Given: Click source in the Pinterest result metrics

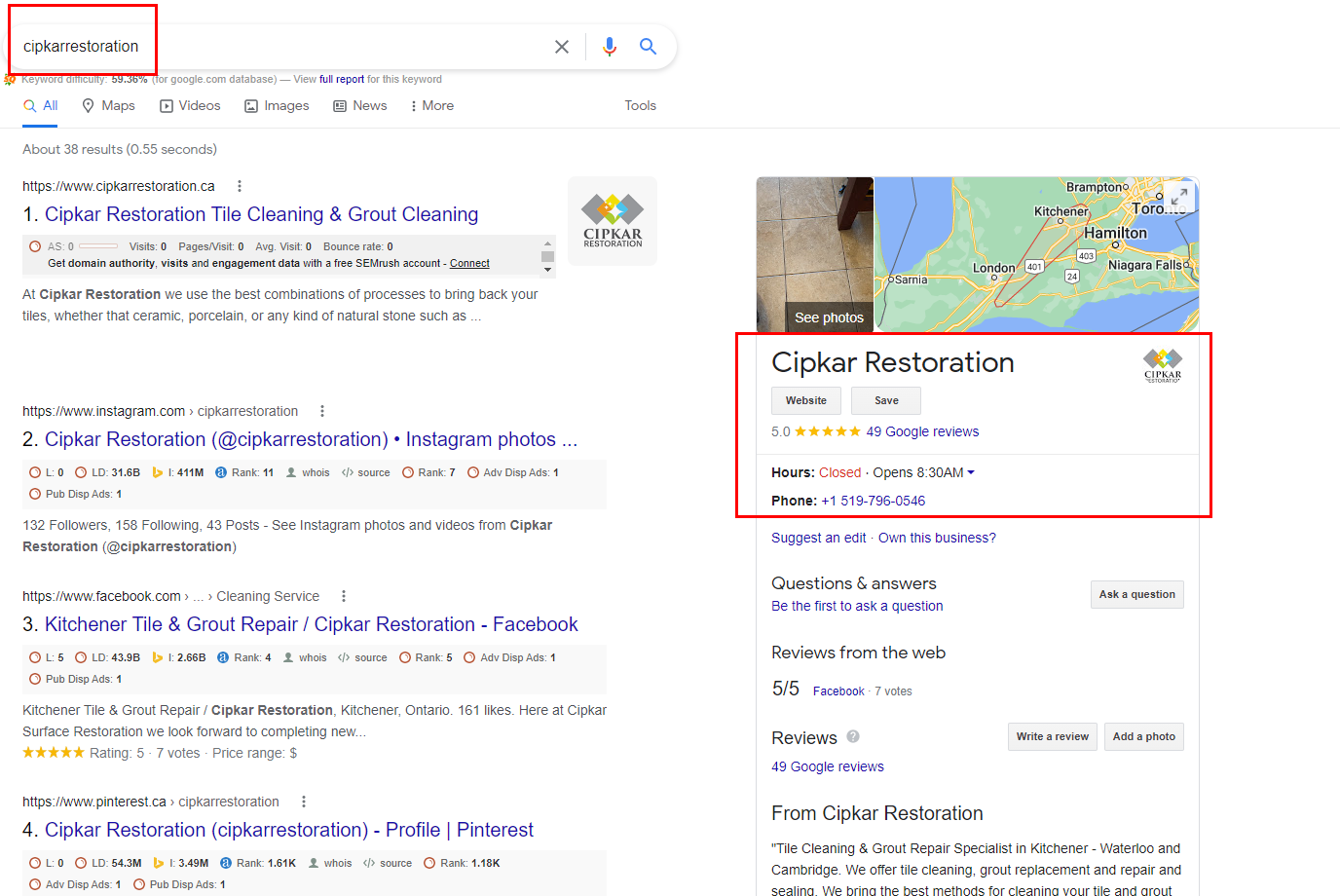Looking at the screenshot, I should tap(389, 864).
